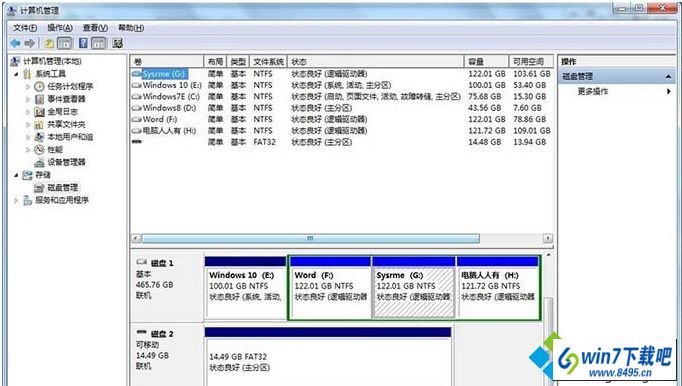The height and width of the screenshot is (386, 682).
Task: Click the 布局 column header
Action: coord(215,62)
